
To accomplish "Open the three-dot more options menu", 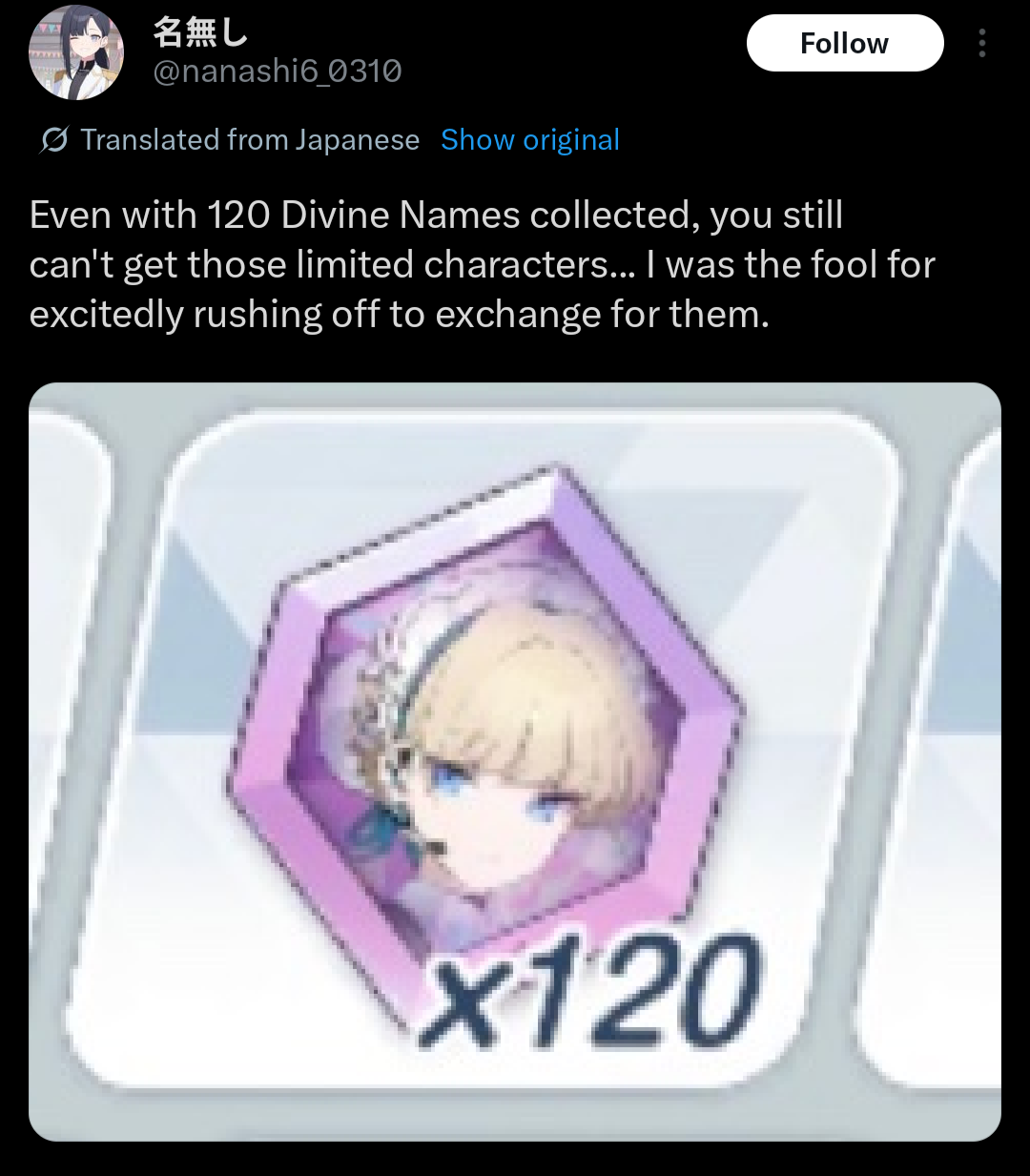I will [x=982, y=43].
